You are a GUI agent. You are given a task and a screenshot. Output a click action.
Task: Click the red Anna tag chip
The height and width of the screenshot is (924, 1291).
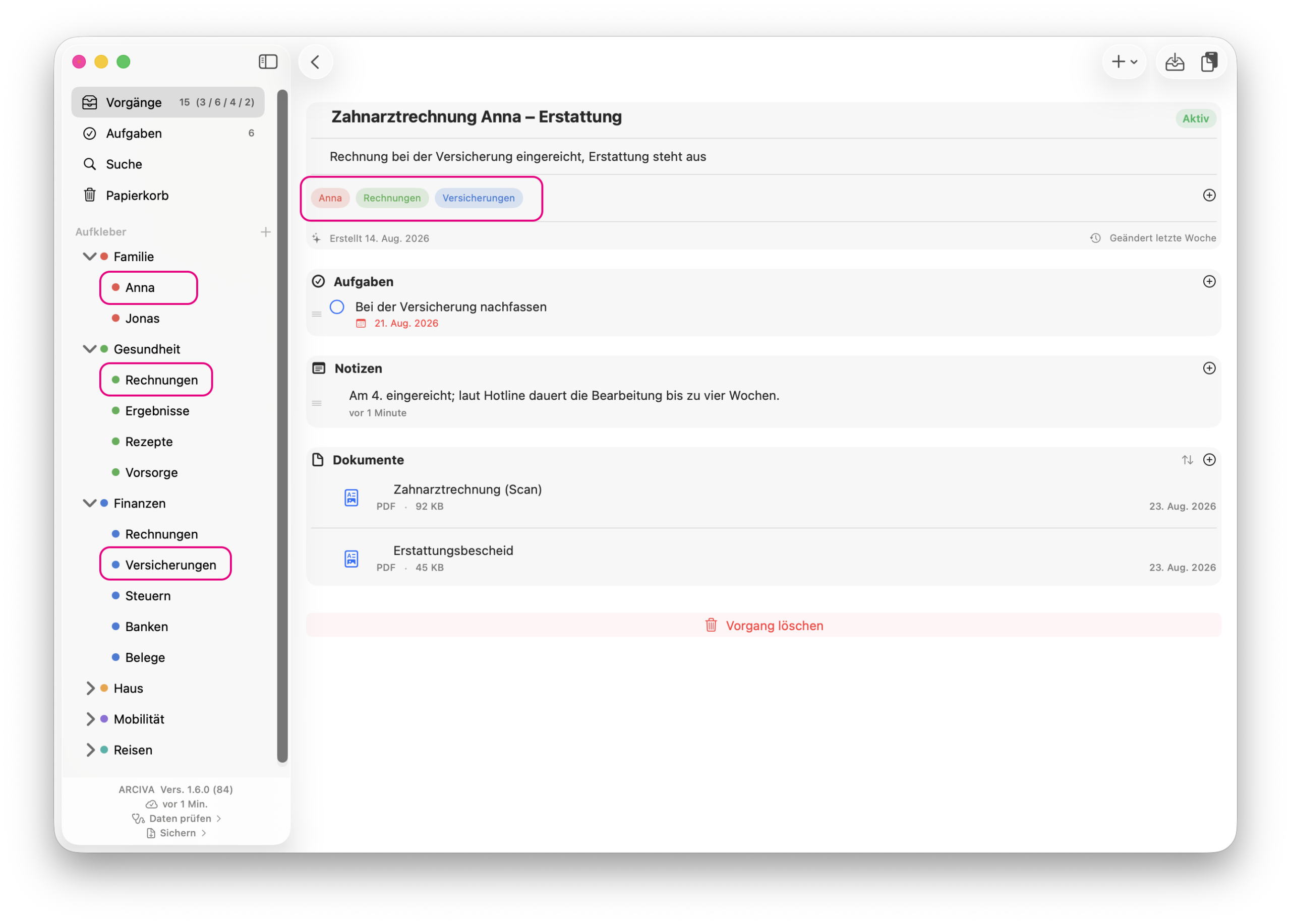(x=330, y=198)
